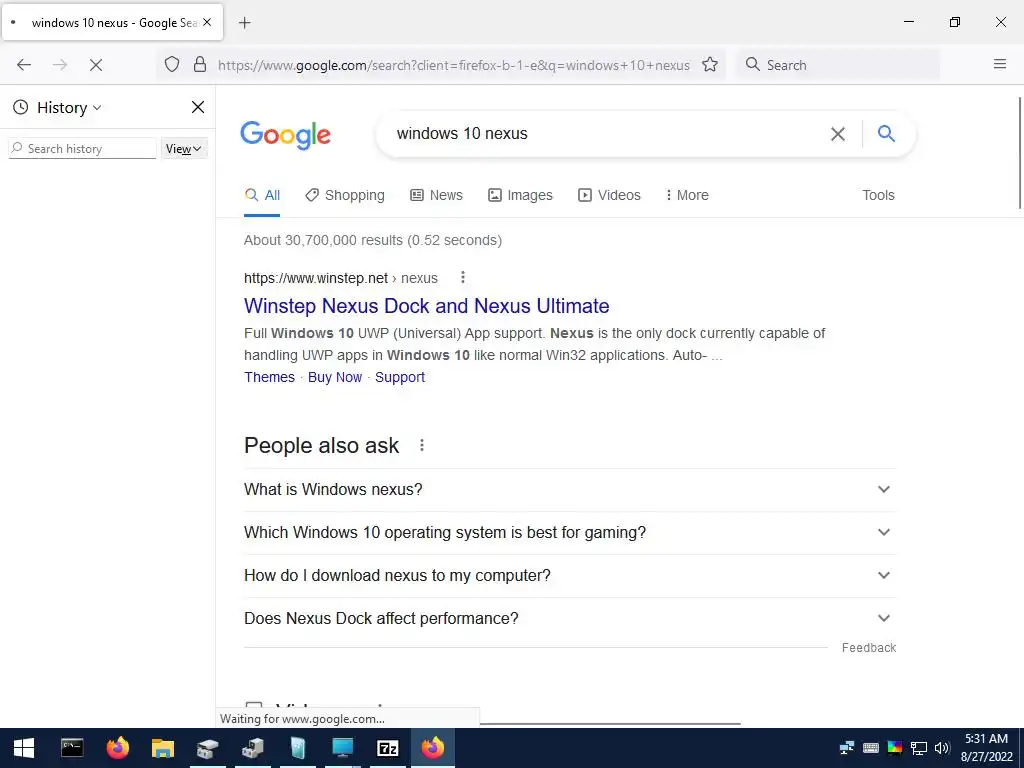Expand 'How do I download nexus' question
The height and width of the screenshot is (768, 1024).
click(569, 575)
